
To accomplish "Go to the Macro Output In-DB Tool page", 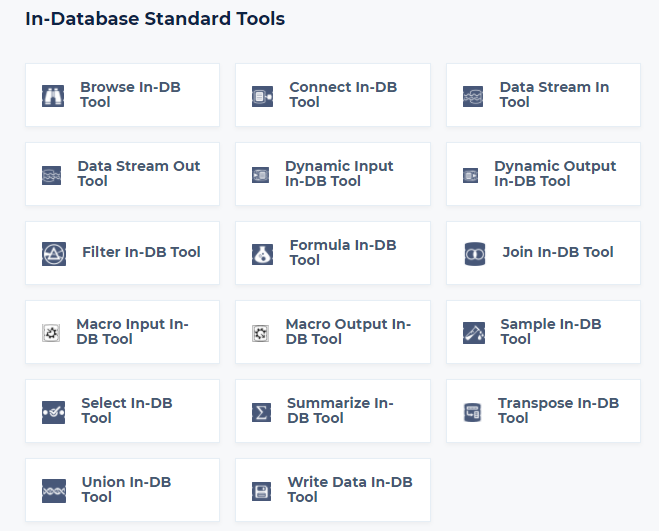I will [x=348, y=332].
